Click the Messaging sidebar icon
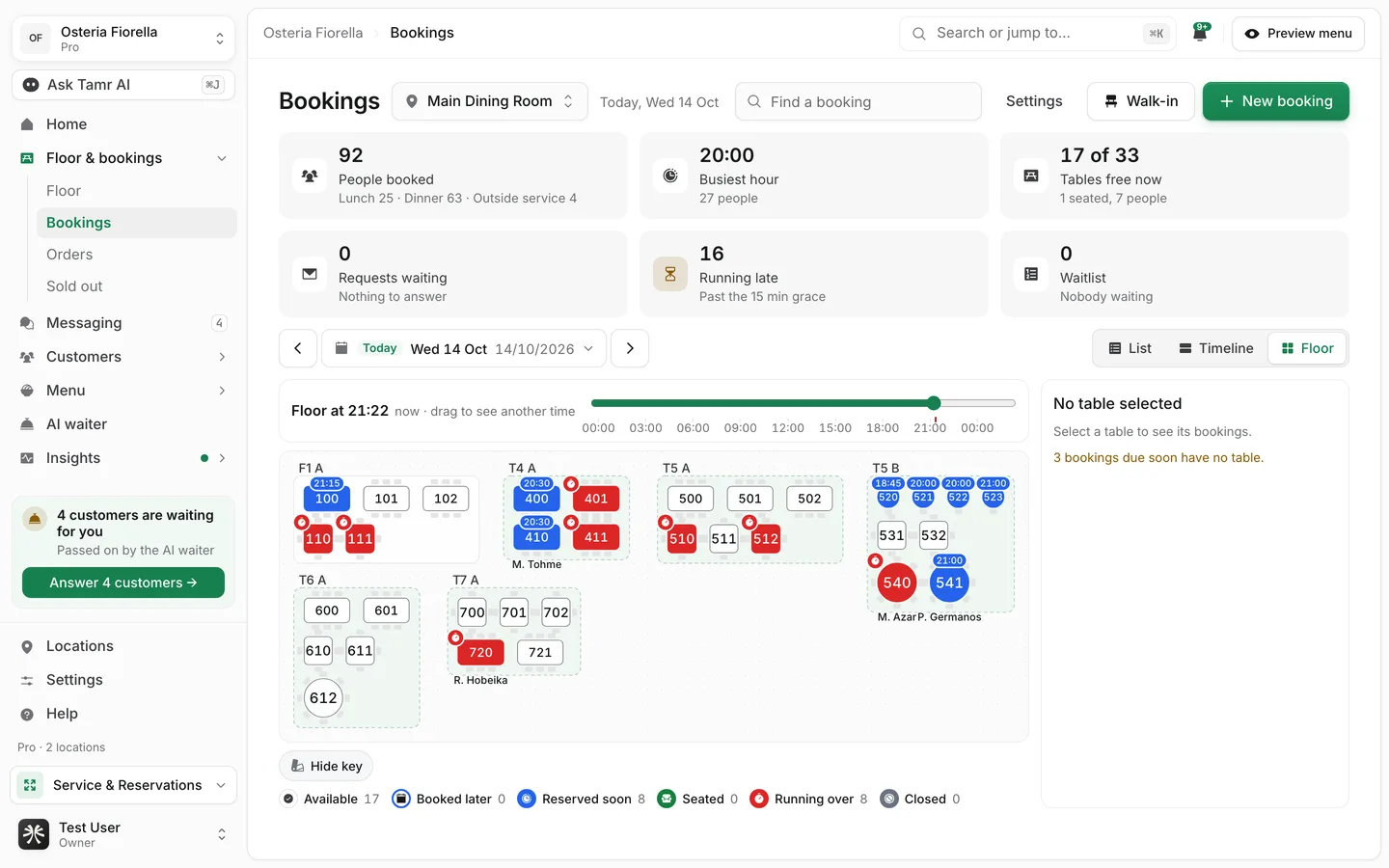Viewport: 1389px width, 868px height. tap(27, 323)
